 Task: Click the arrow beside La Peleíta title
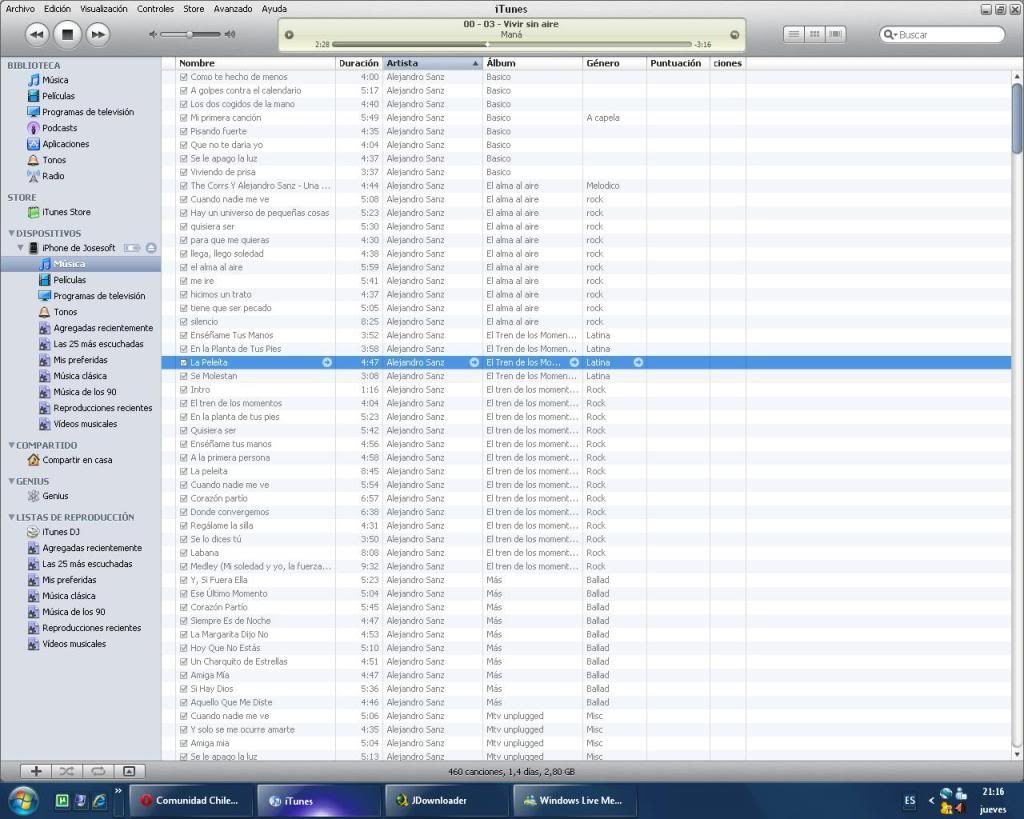pos(327,362)
